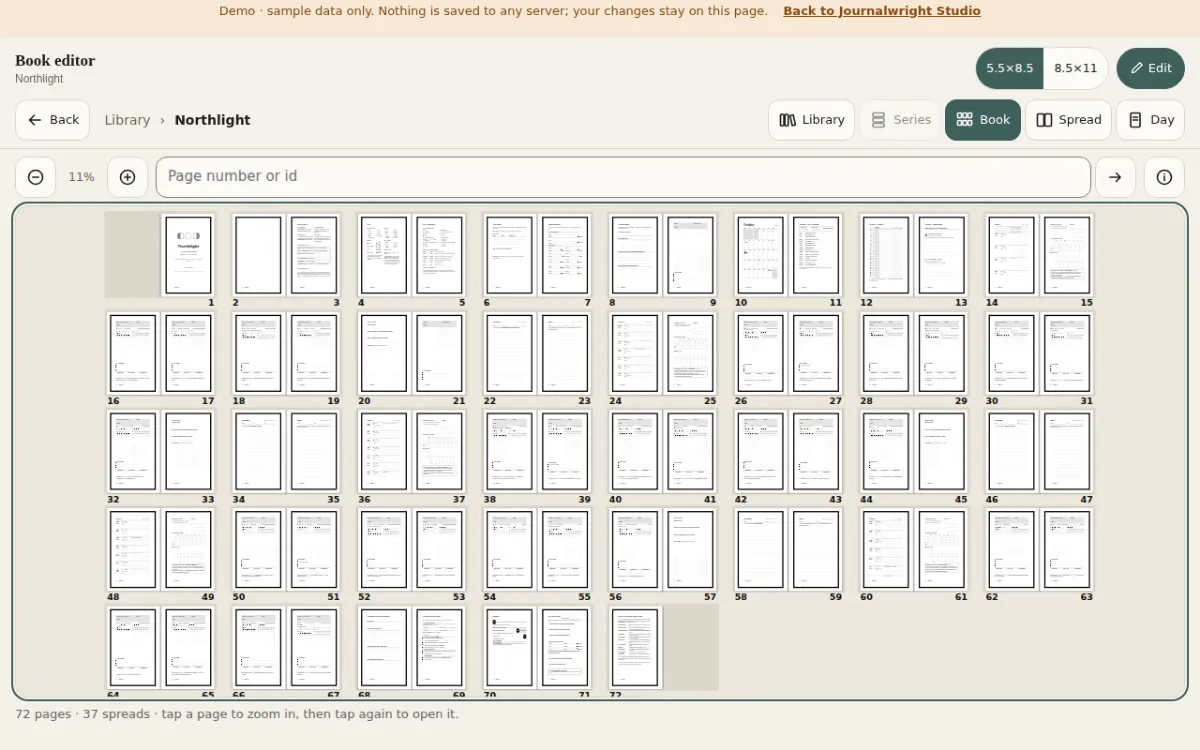Select page 72 thumbnail
The width and height of the screenshot is (1200, 750).
coord(635,647)
